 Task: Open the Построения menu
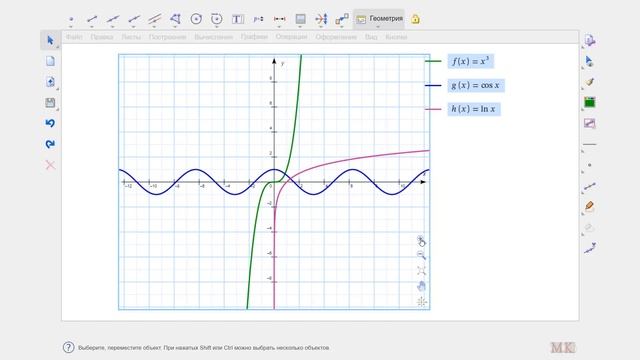click(167, 37)
